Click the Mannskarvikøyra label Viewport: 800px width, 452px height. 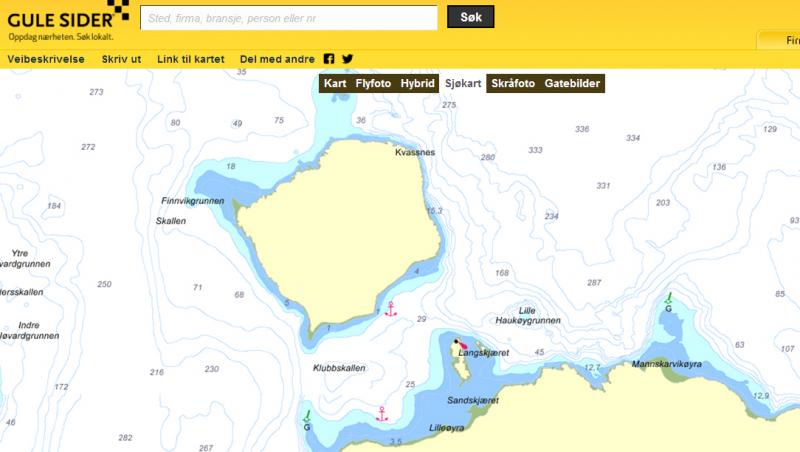tap(667, 364)
